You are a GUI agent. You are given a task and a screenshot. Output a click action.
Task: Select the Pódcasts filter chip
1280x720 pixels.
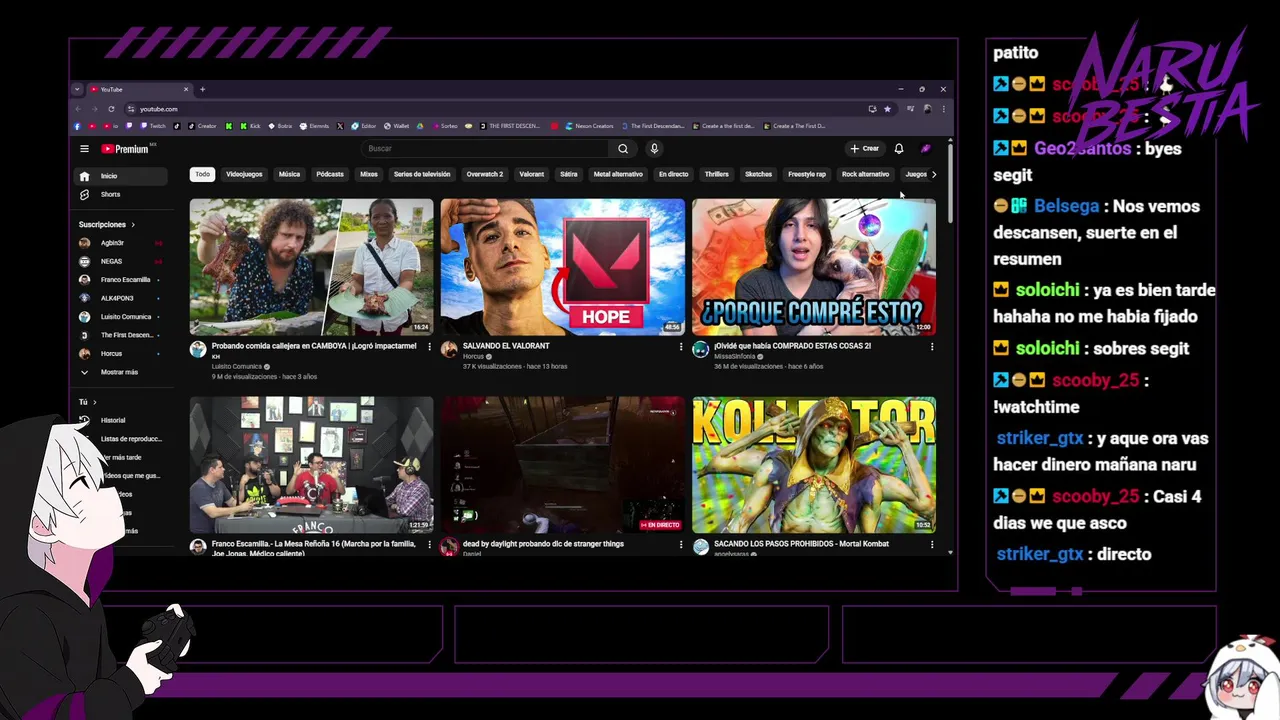click(x=330, y=174)
